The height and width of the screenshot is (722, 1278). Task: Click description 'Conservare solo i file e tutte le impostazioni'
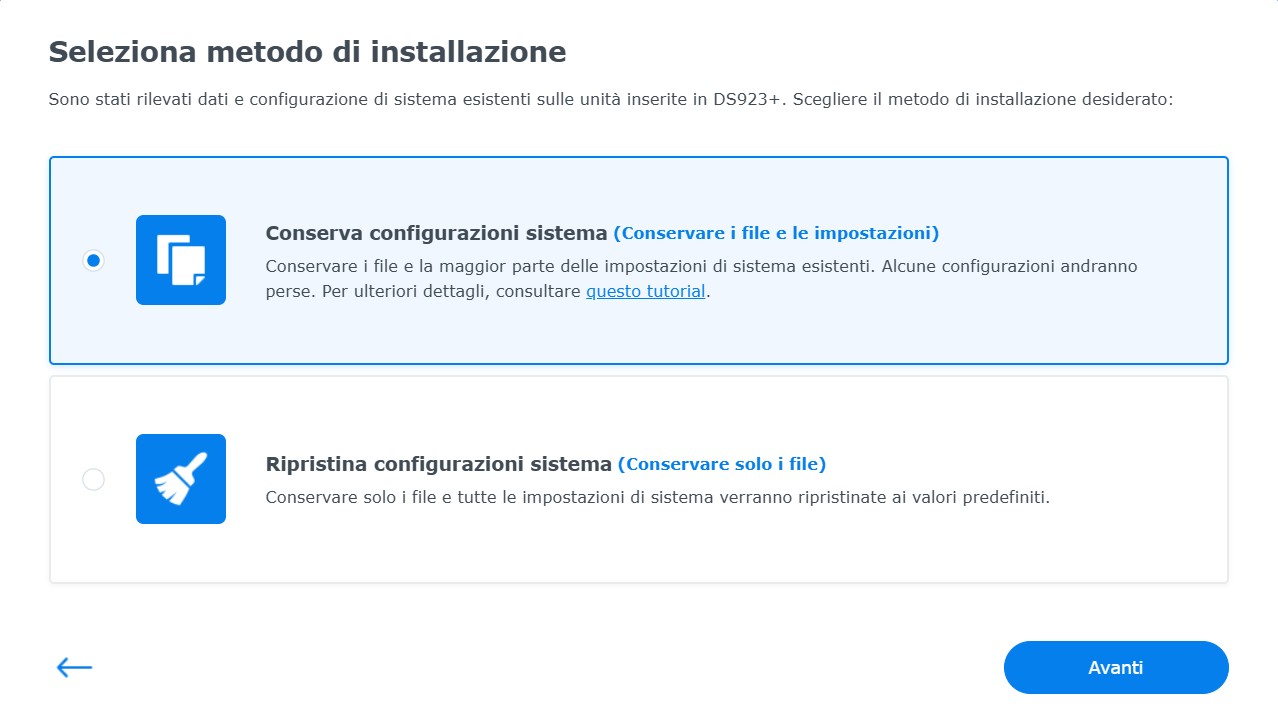657,497
